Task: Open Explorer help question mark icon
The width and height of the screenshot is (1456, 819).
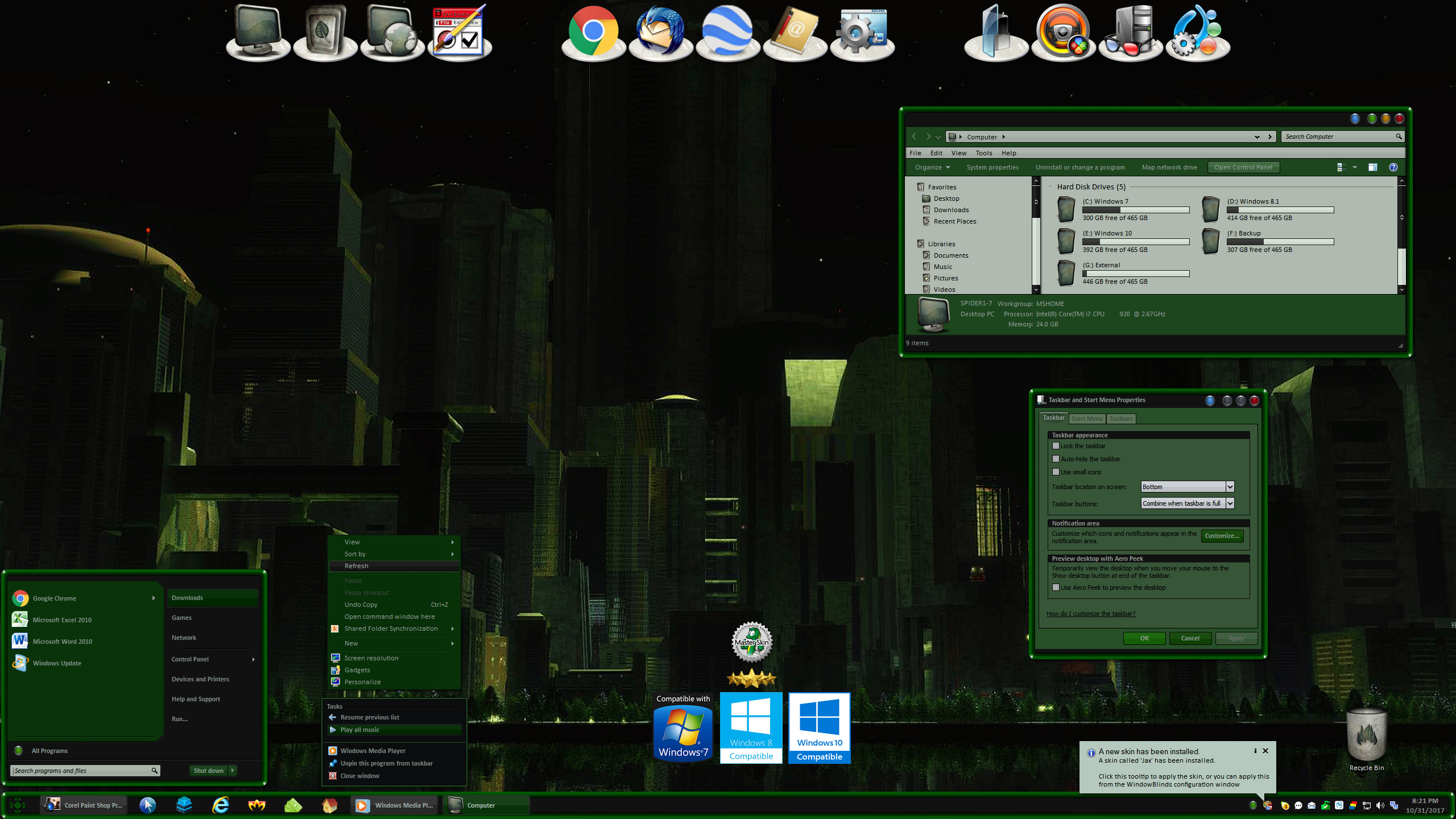Action: pos(1393,167)
